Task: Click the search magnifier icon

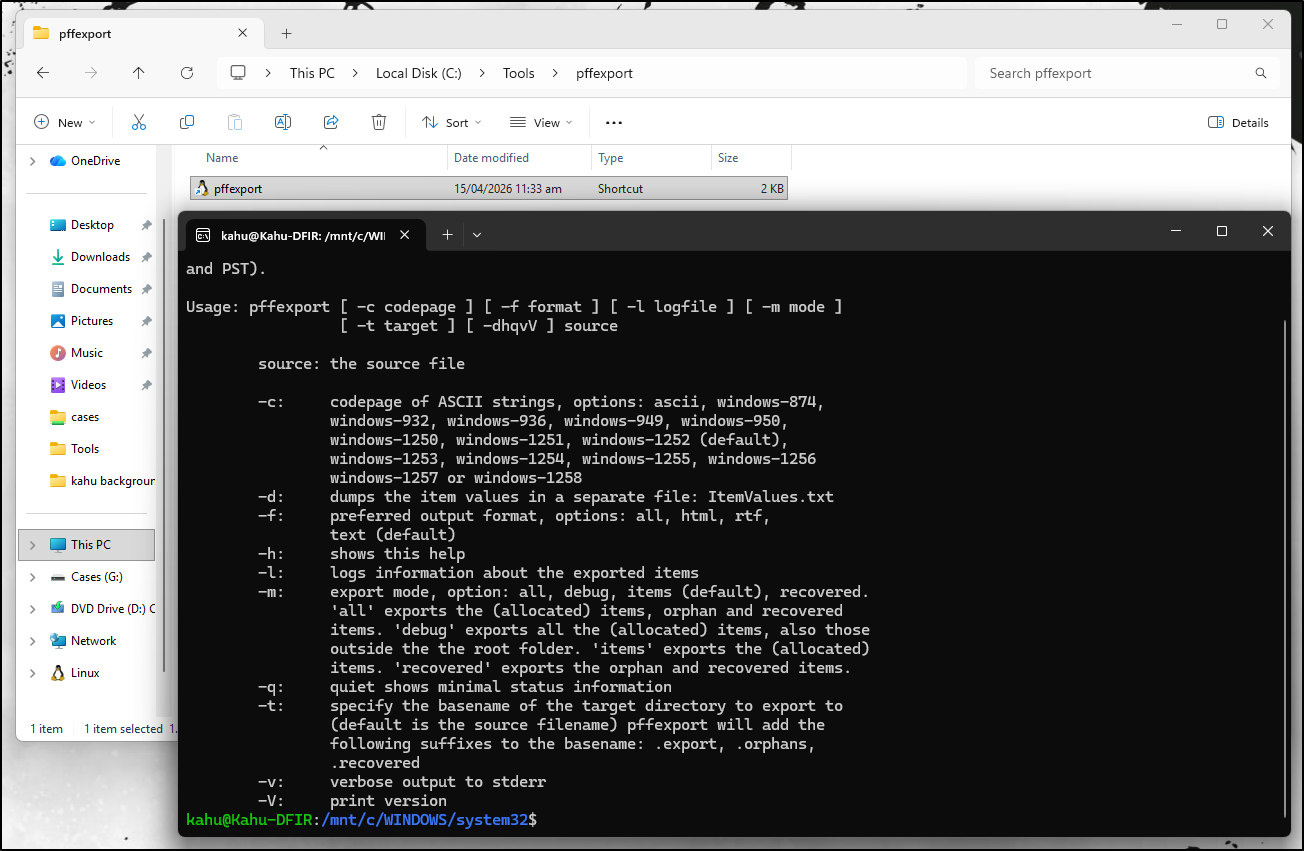Action: click(1261, 73)
